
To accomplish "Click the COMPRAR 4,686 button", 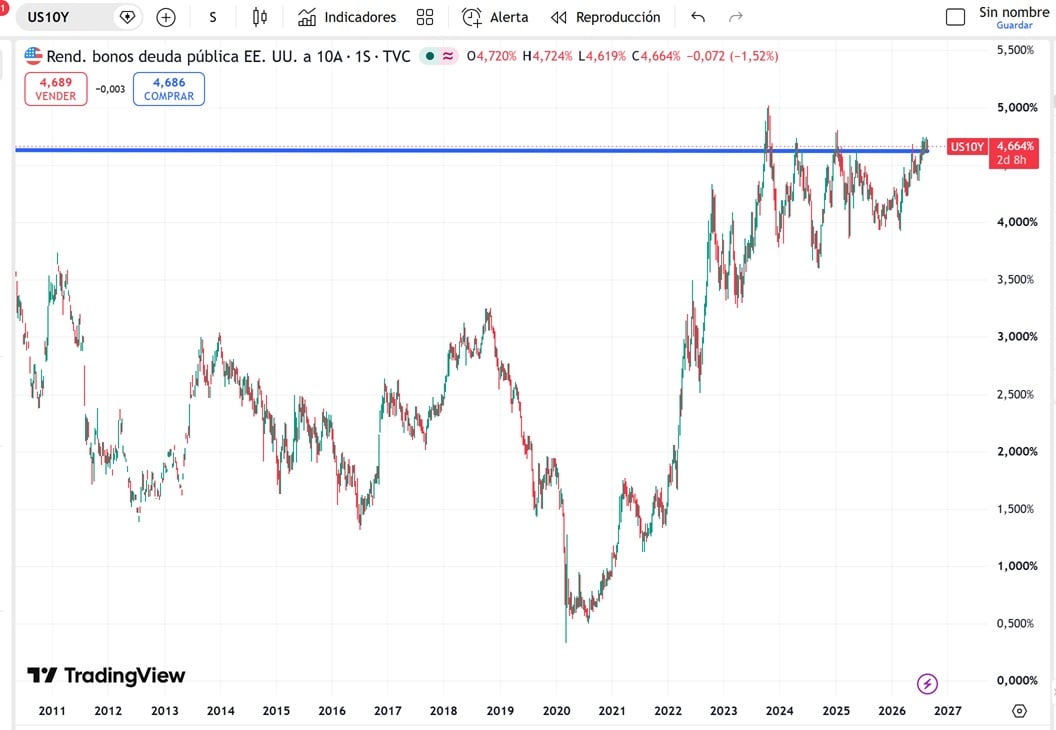I will (169, 89).
